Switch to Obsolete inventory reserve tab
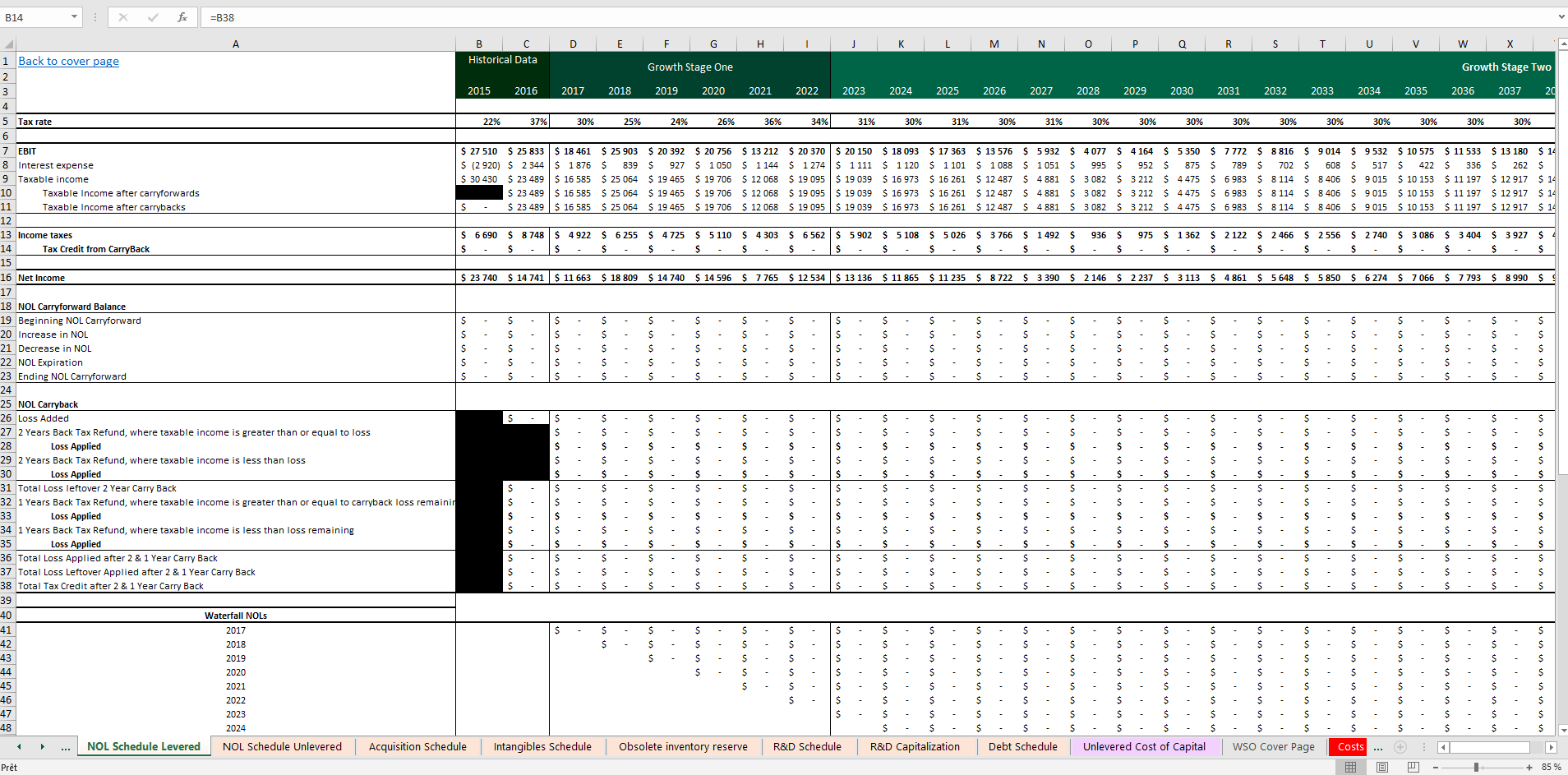The width and height of the screenshot is (1568, 775). coord(683,746)
